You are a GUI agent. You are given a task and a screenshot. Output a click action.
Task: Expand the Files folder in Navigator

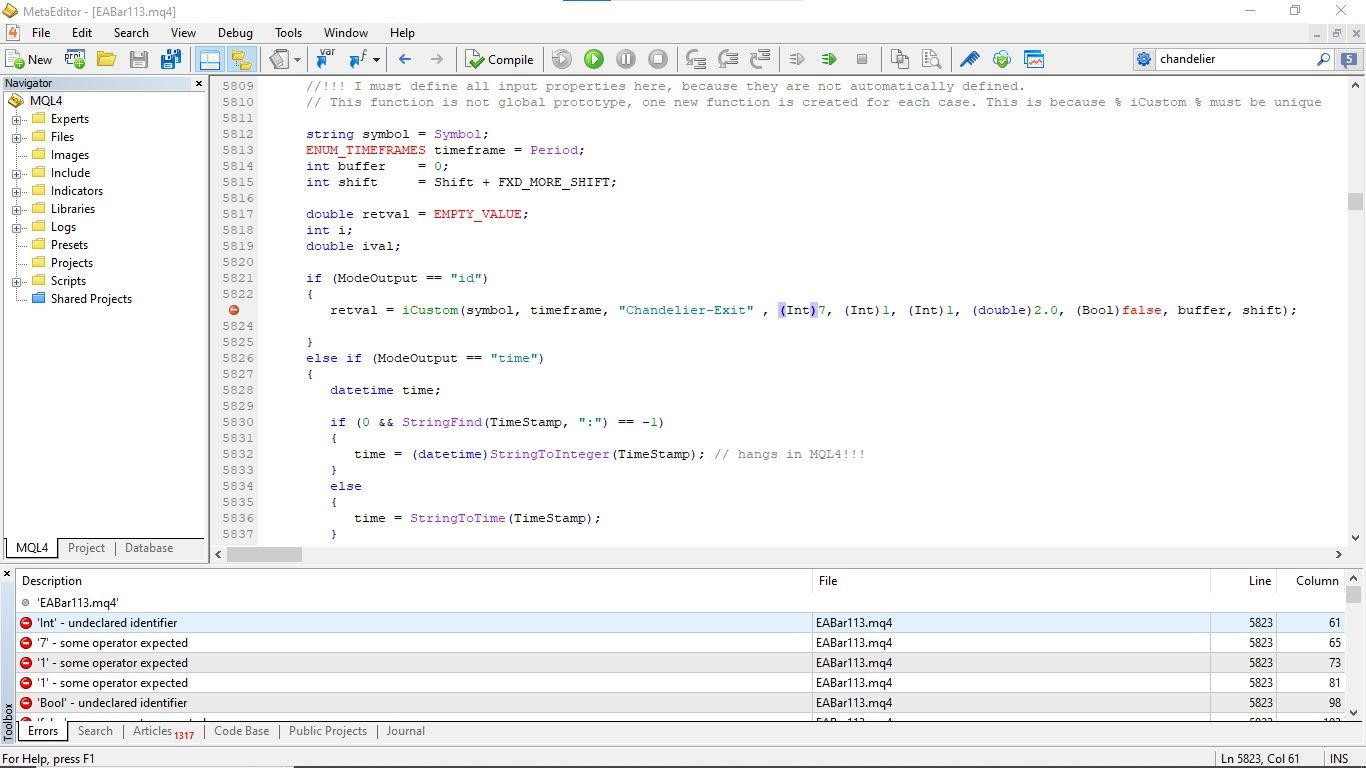coord(17,137)
